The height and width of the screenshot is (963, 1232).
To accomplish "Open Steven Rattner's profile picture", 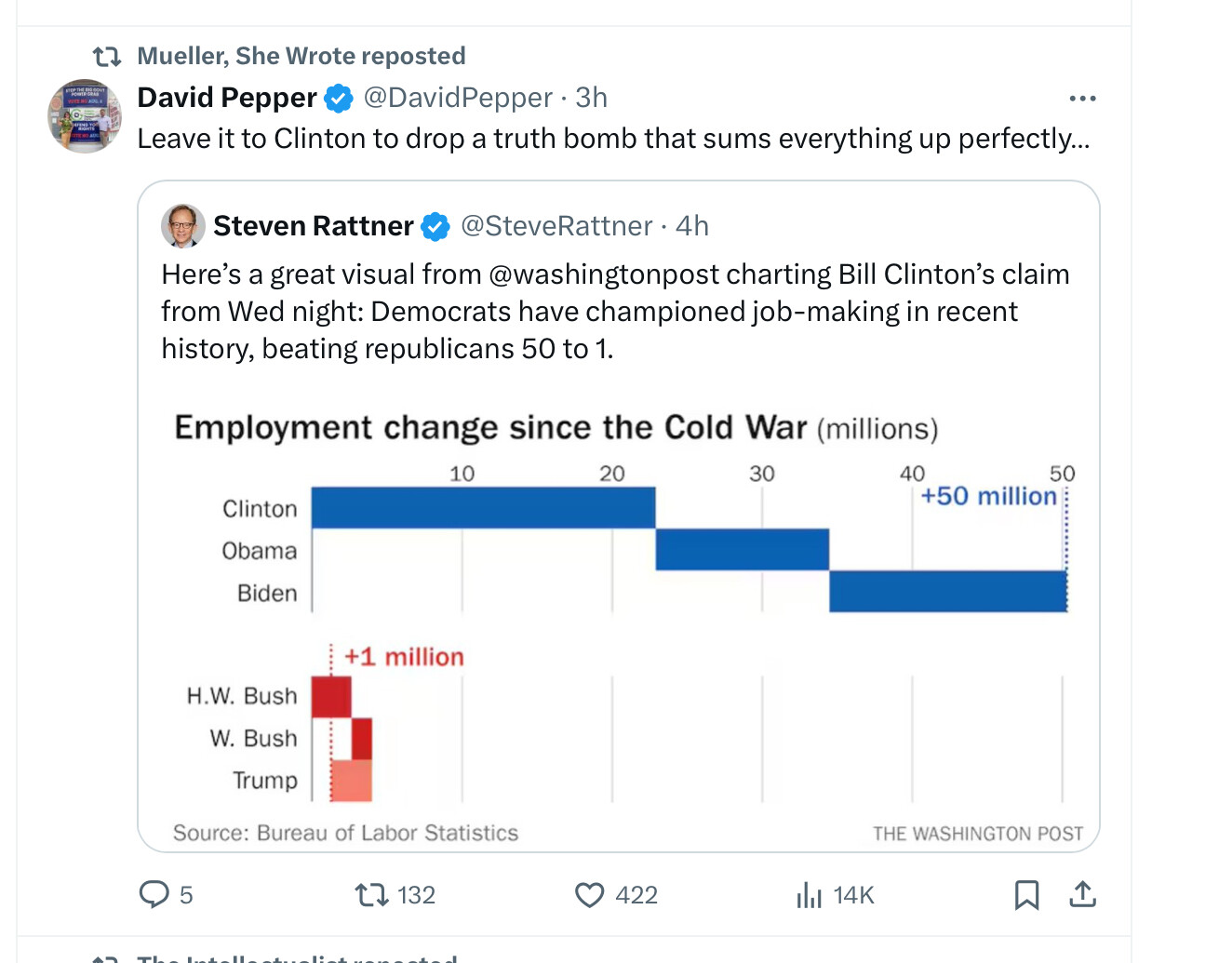I will [x=183, y=226].
